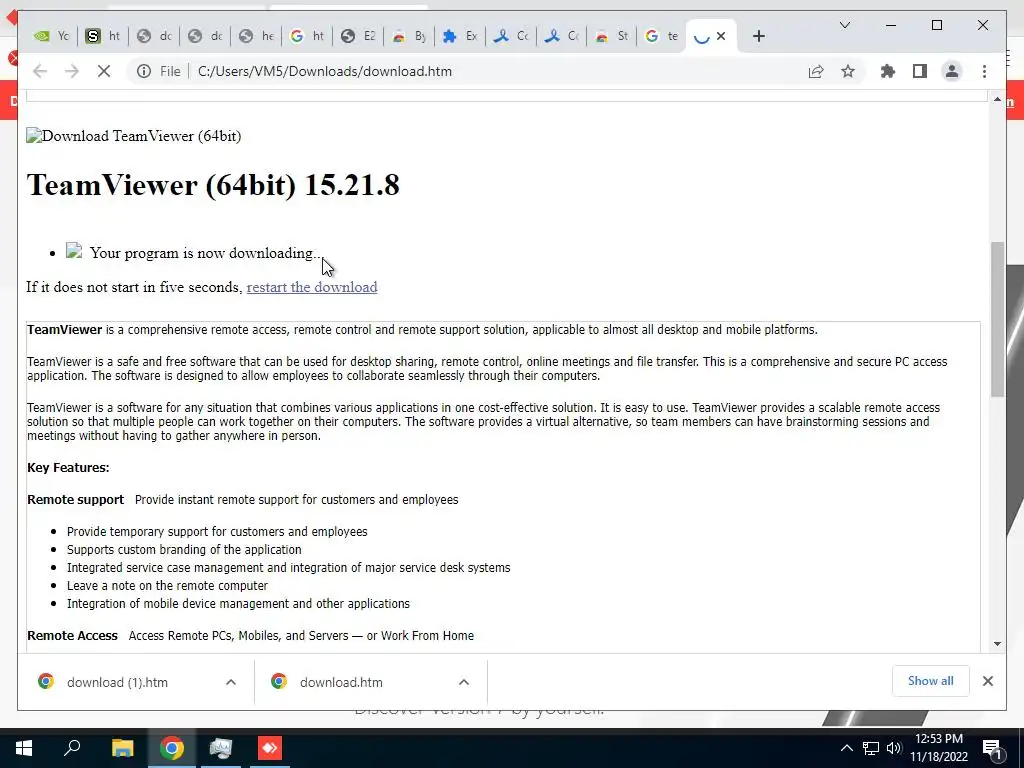Show hidden system tray icons
Viewport: 1024px width, 768px height.
coord(846,748)
